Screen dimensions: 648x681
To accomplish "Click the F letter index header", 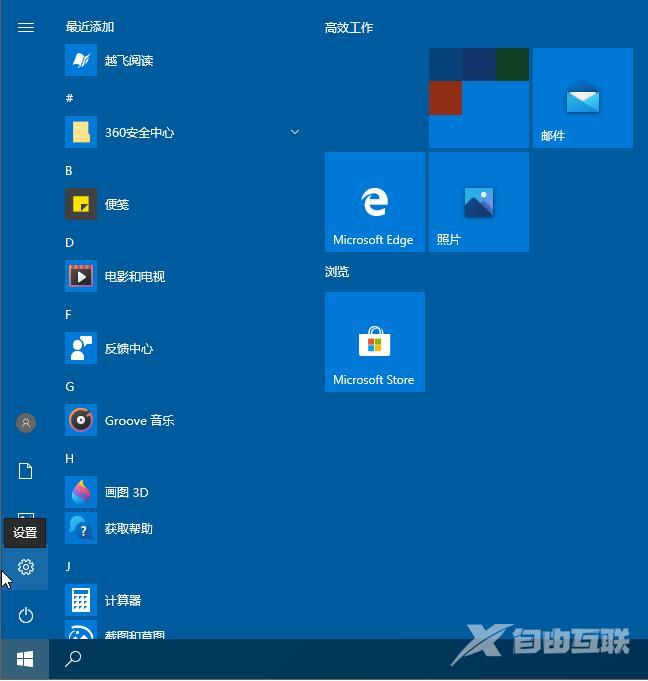I will pyautogui.click(x=68, y=314).
